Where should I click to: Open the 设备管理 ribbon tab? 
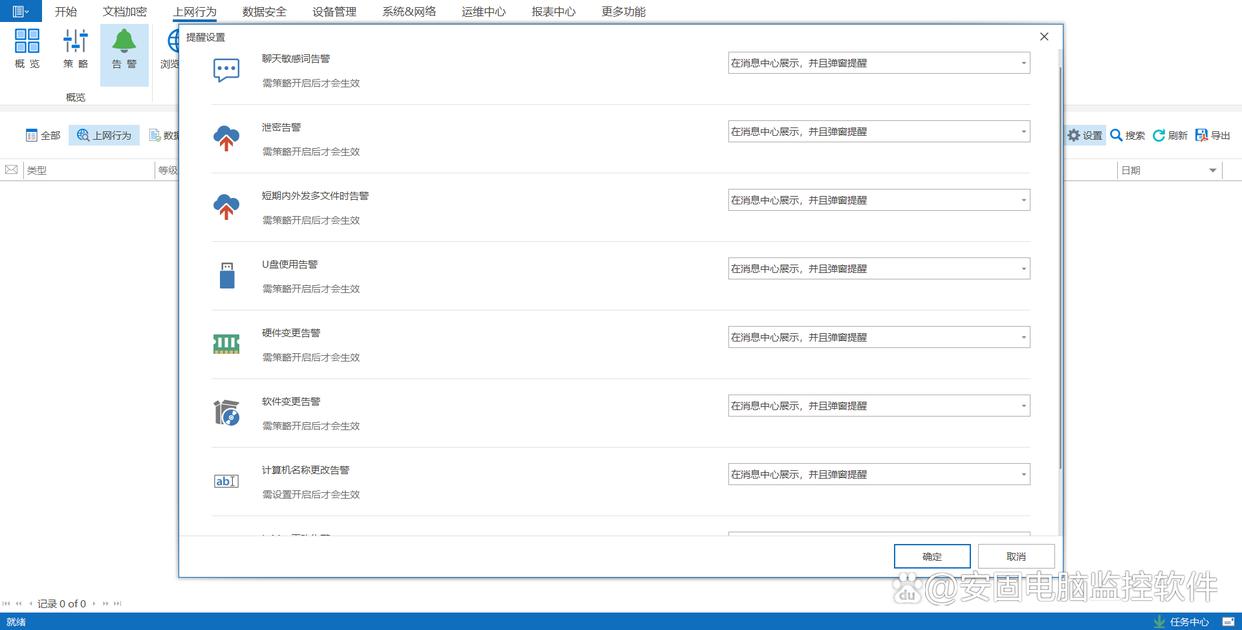pos(334,12)
